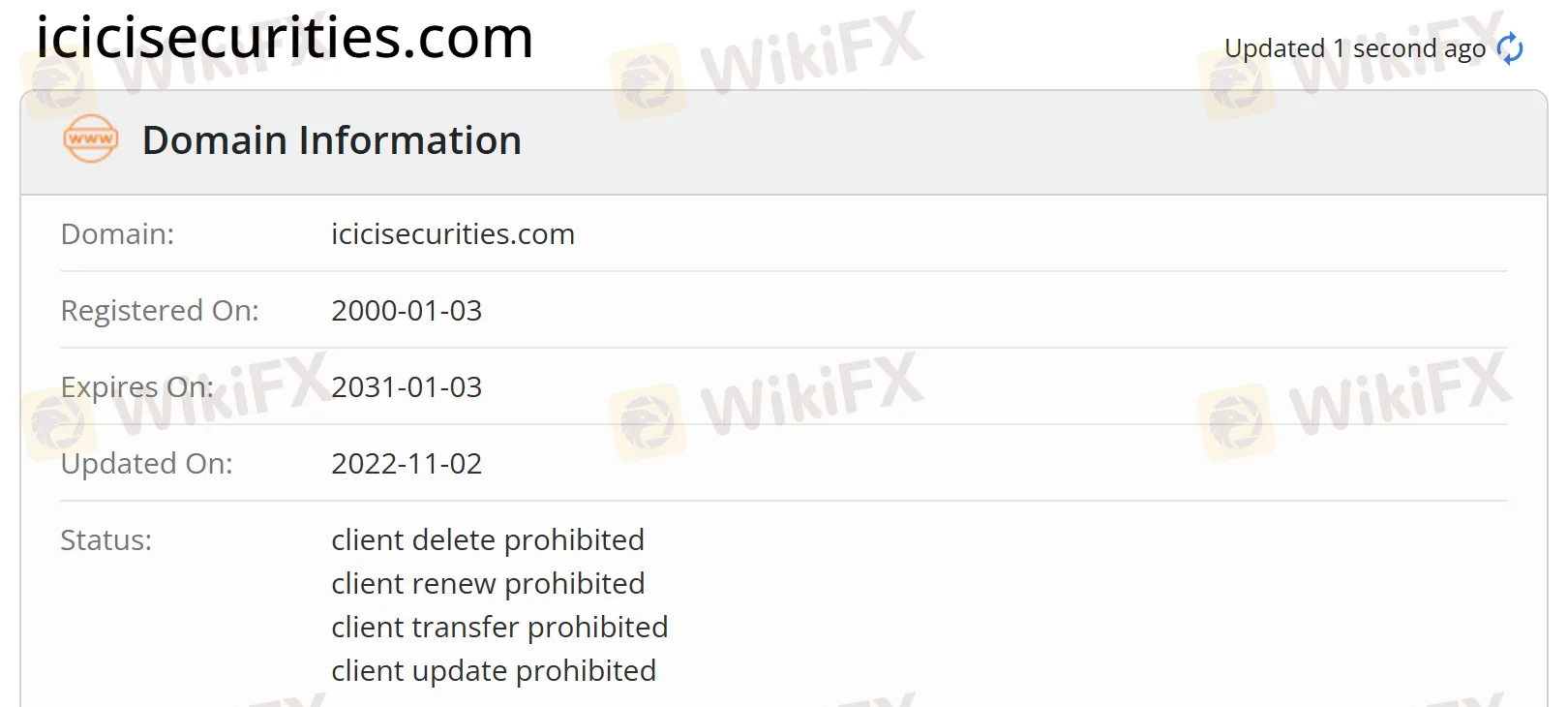Click the orange WWW globe icon
The width and height of the screenshot is (1568, 707).
click(89, 139)
